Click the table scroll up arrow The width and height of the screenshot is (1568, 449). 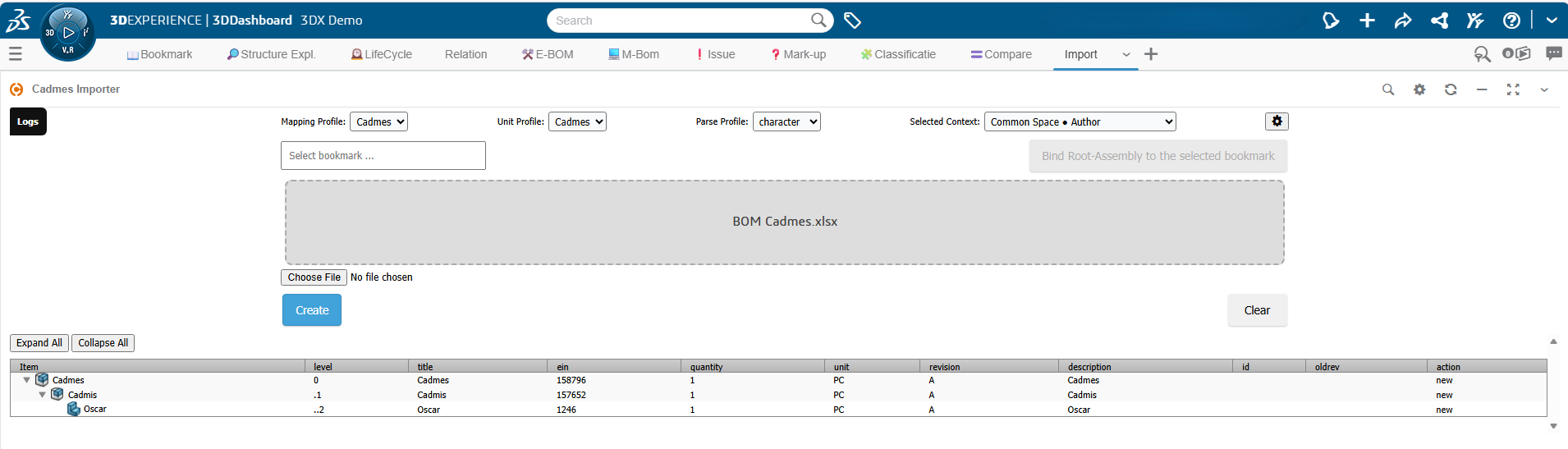click(1553, 341)
